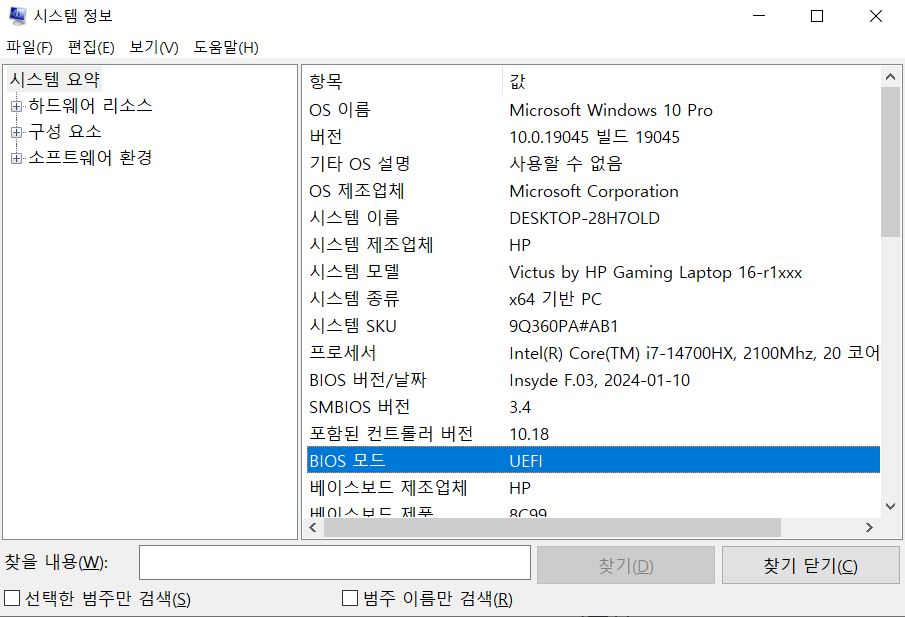Screen dimensions: 905x617
Task: Click value 9Q360PA#AB1
Action: pyautogui.click(x=563, y=326)
